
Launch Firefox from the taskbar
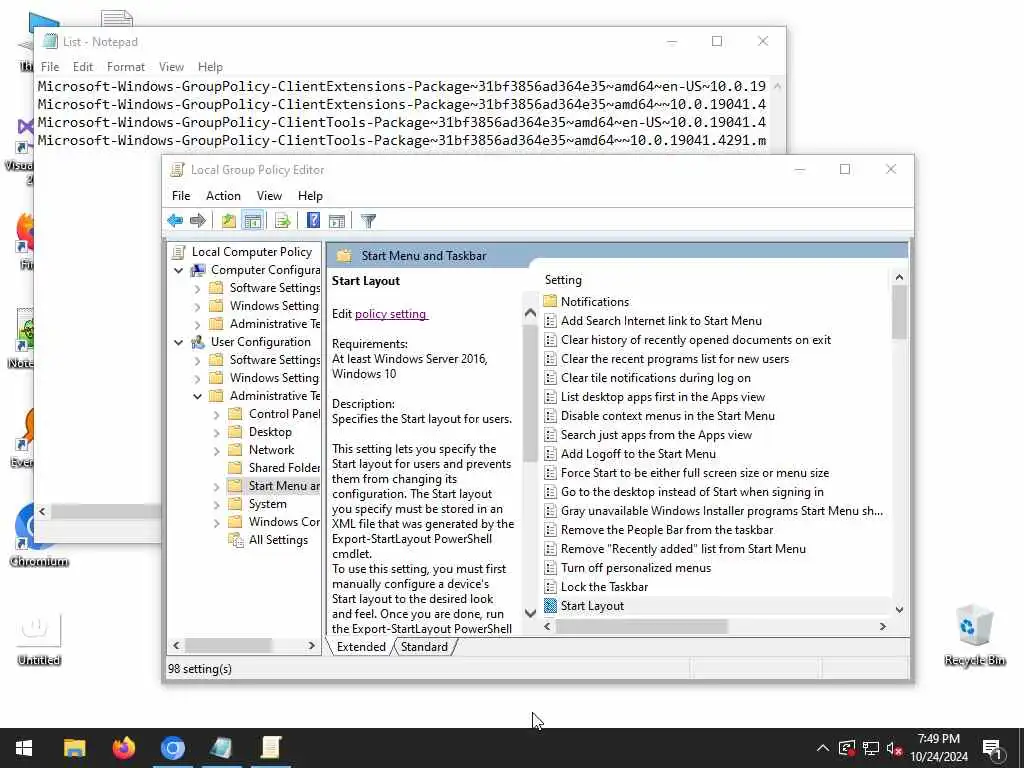pyautogui.click(x=123, y=748)
